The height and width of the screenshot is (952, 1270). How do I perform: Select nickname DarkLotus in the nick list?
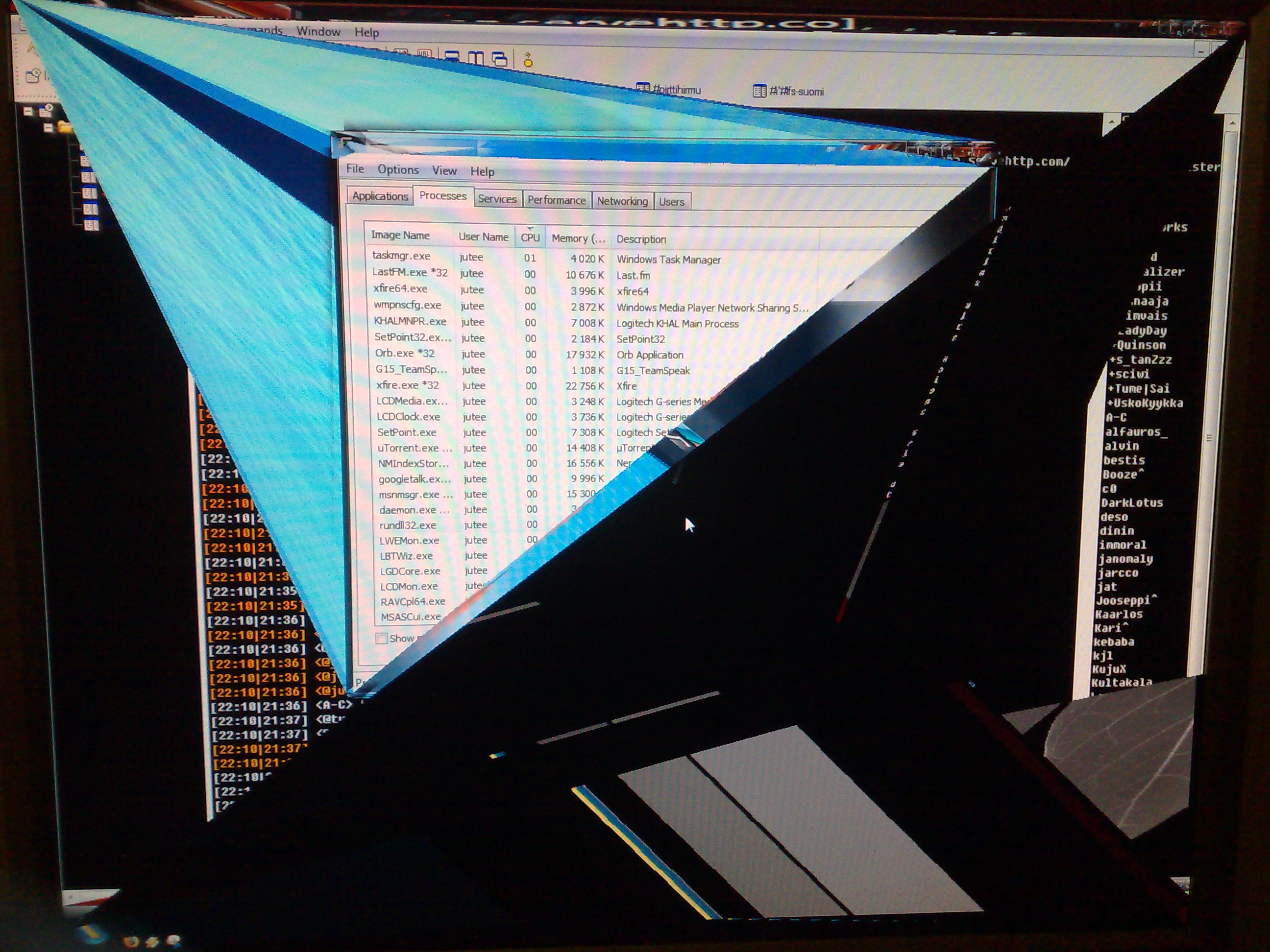1132,502
